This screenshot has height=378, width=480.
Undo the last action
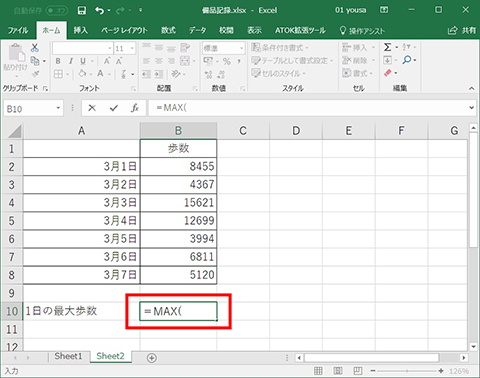99,11
